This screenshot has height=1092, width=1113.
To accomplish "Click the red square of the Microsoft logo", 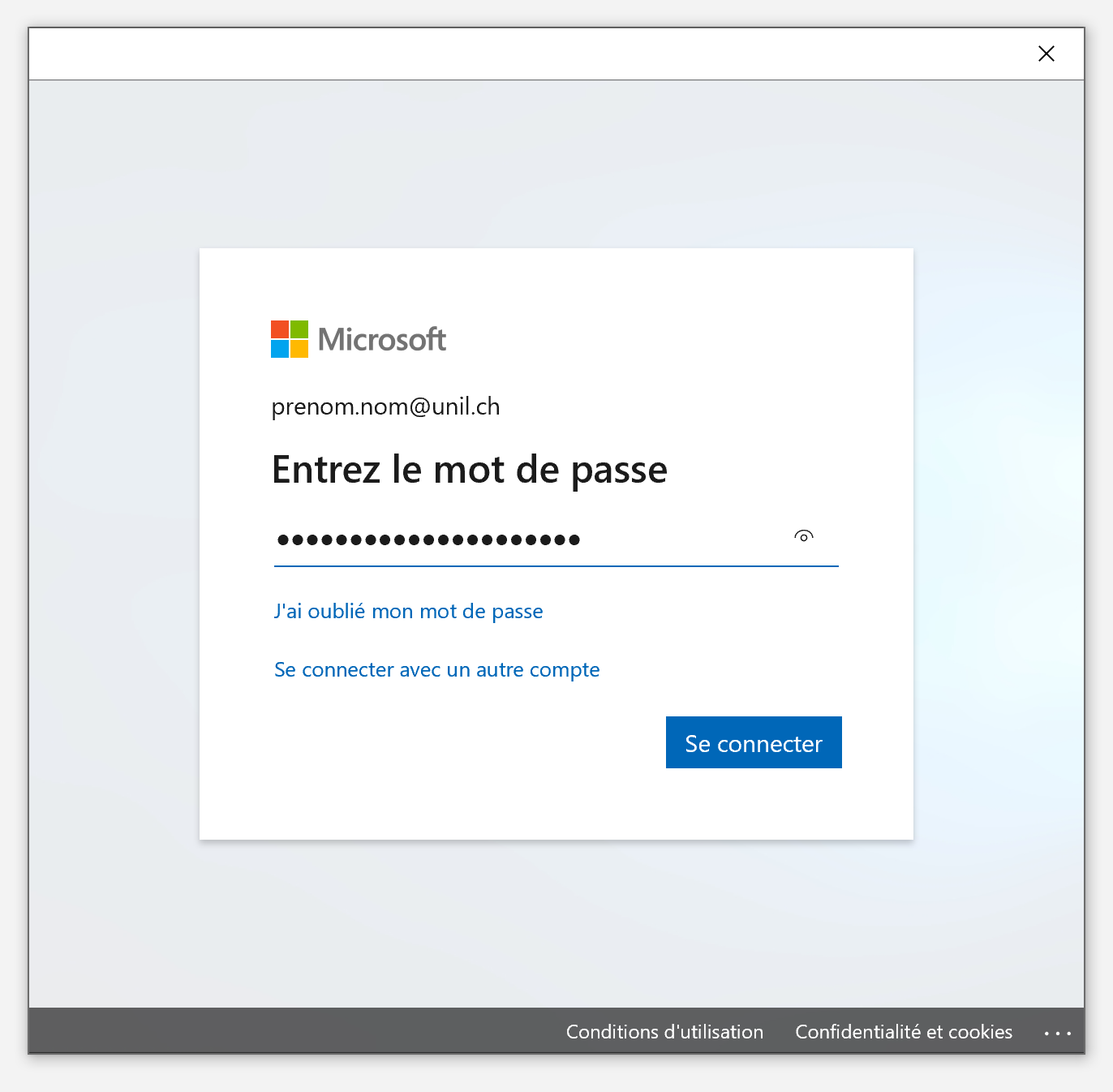I will pyautogui.click(x=280, y=329).
